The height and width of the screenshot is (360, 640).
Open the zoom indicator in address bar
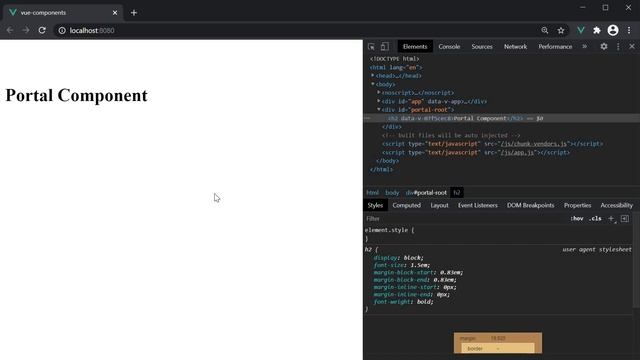[x=544, y=30]
